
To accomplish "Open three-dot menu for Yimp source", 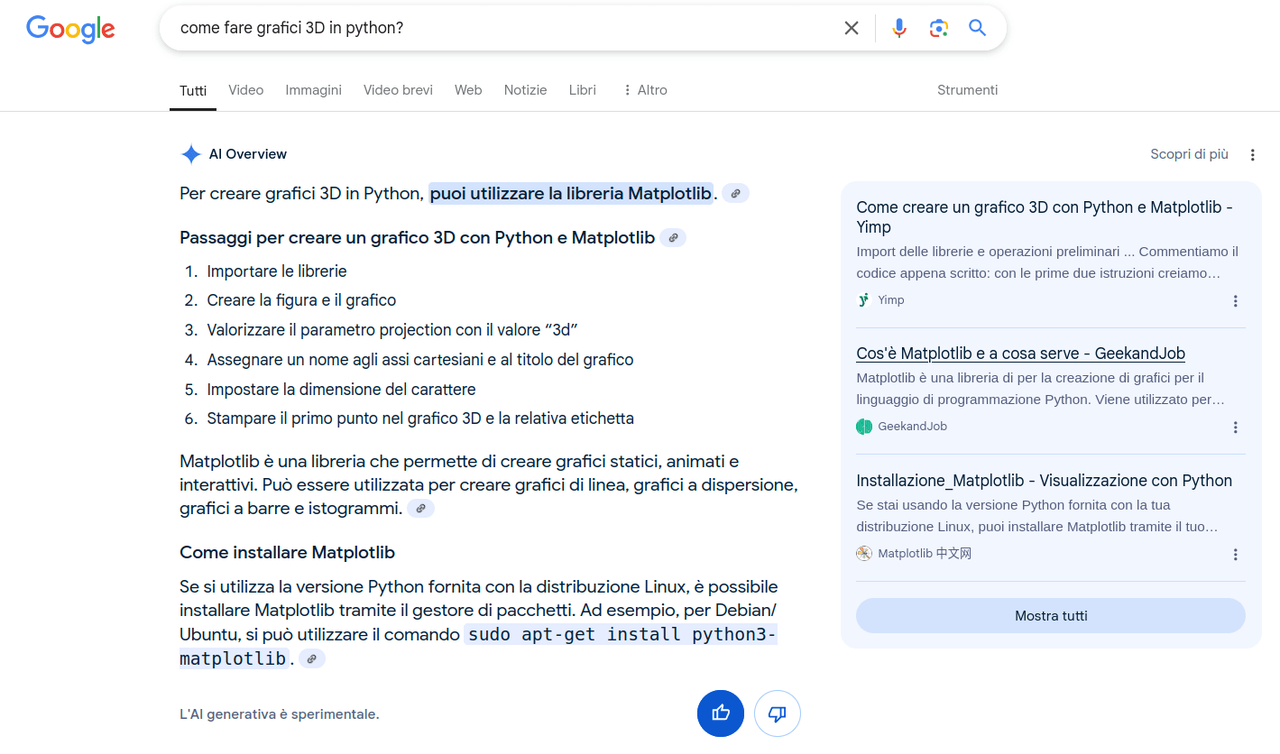I will [1235, 301].
